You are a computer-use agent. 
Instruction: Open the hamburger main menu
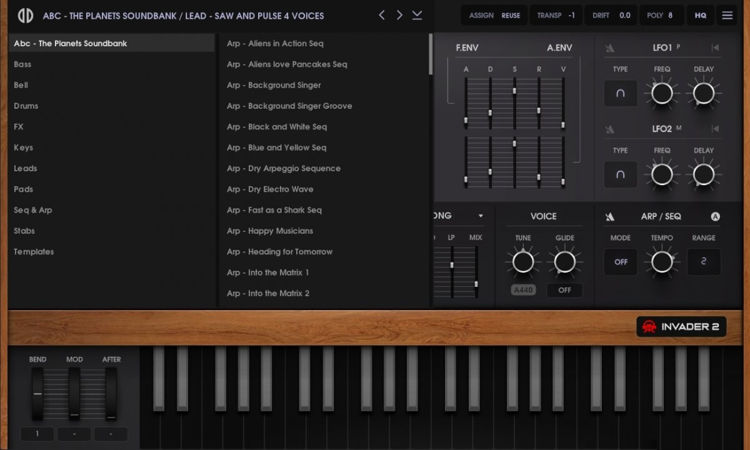tap(727, 15)
